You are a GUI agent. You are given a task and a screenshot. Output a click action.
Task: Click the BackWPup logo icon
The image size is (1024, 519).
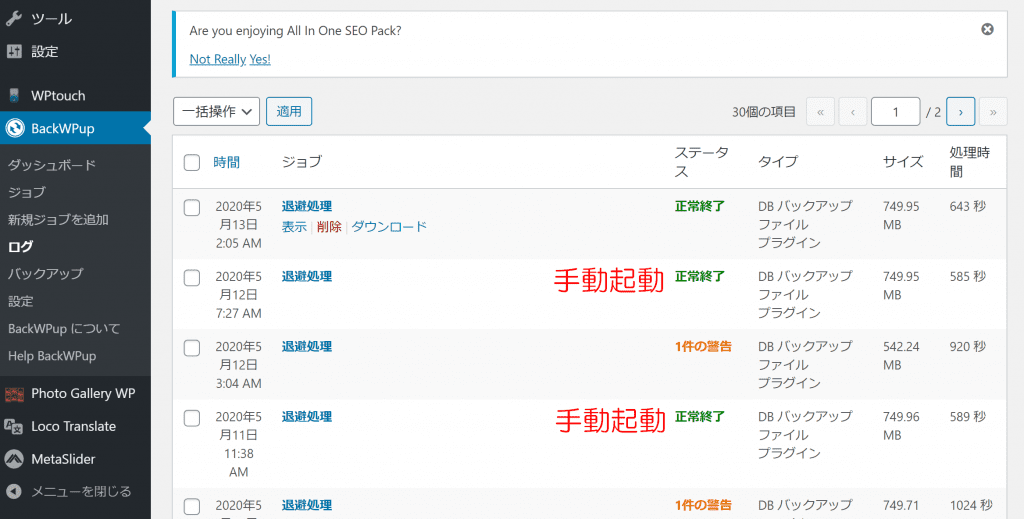click(x=14, y=129)
